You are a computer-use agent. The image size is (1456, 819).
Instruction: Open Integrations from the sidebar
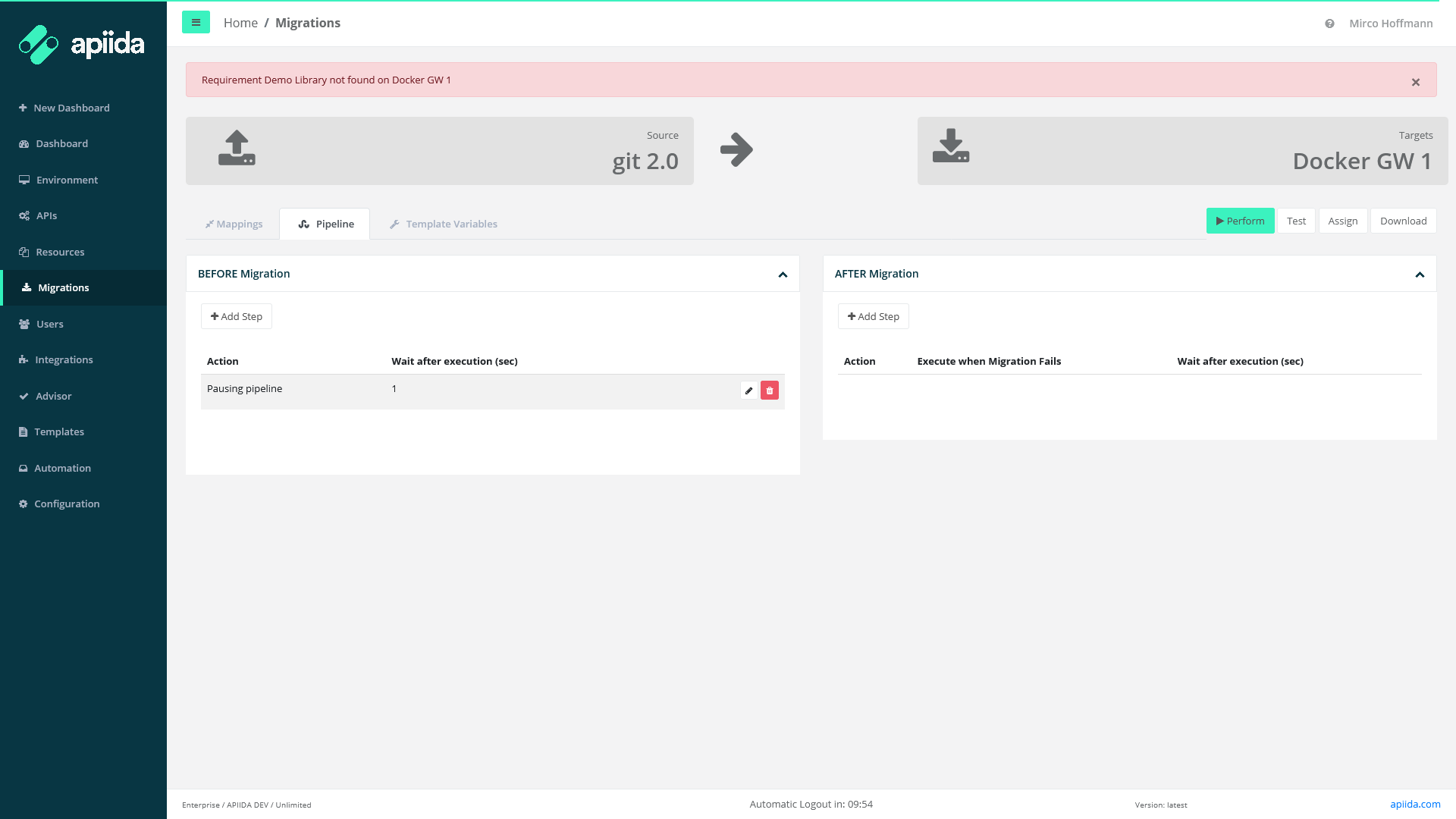(64, 359)
